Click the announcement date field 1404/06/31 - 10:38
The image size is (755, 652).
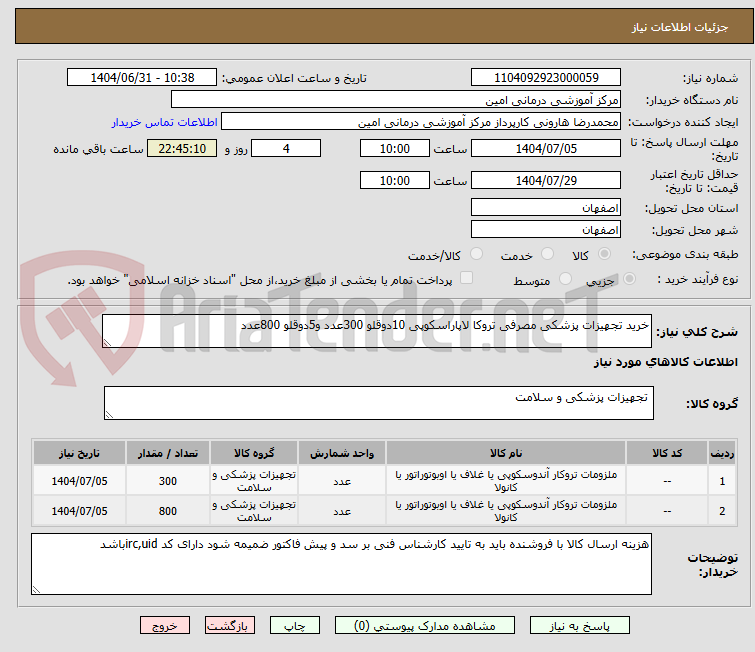coord(142,78)
